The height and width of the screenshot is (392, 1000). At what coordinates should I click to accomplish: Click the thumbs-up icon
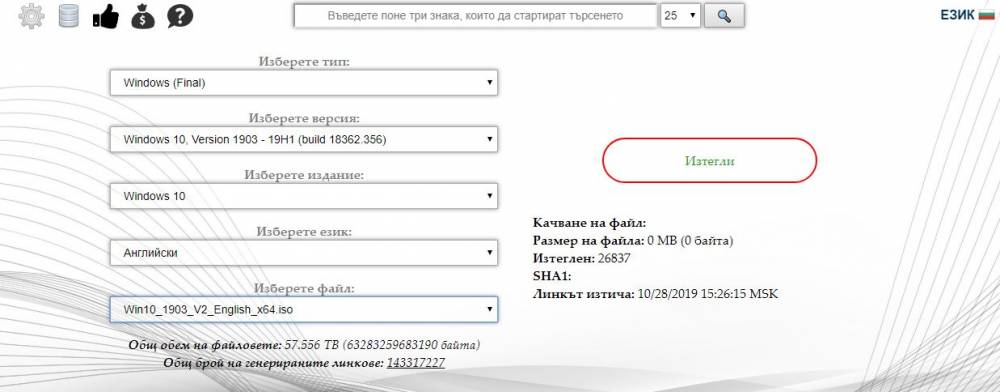pyautogui.click(x=106, y=16)
